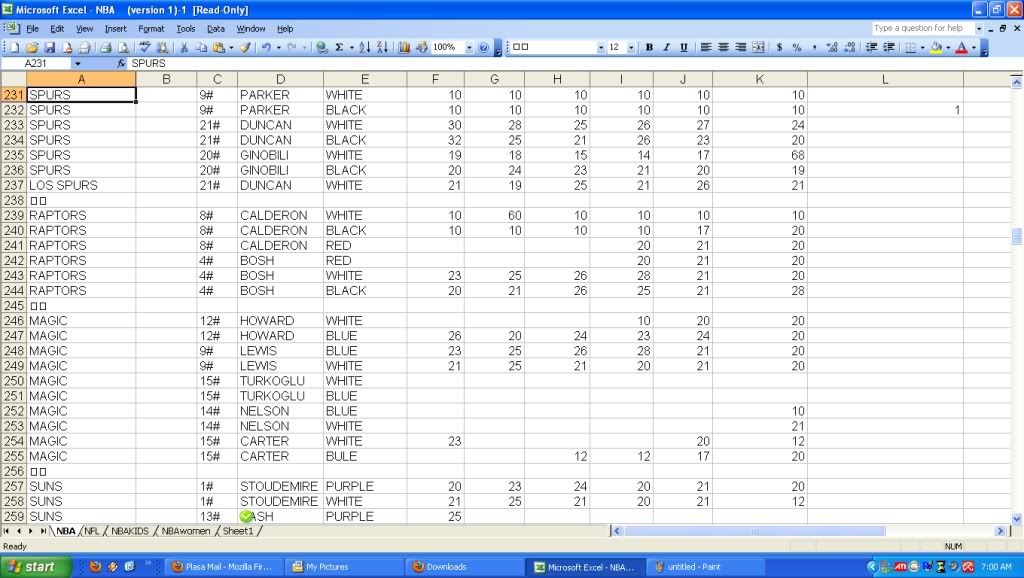This screenshot has width=1024, height=578.
Task: Click the Print icon in the toolbar
Action: [105, 47]
